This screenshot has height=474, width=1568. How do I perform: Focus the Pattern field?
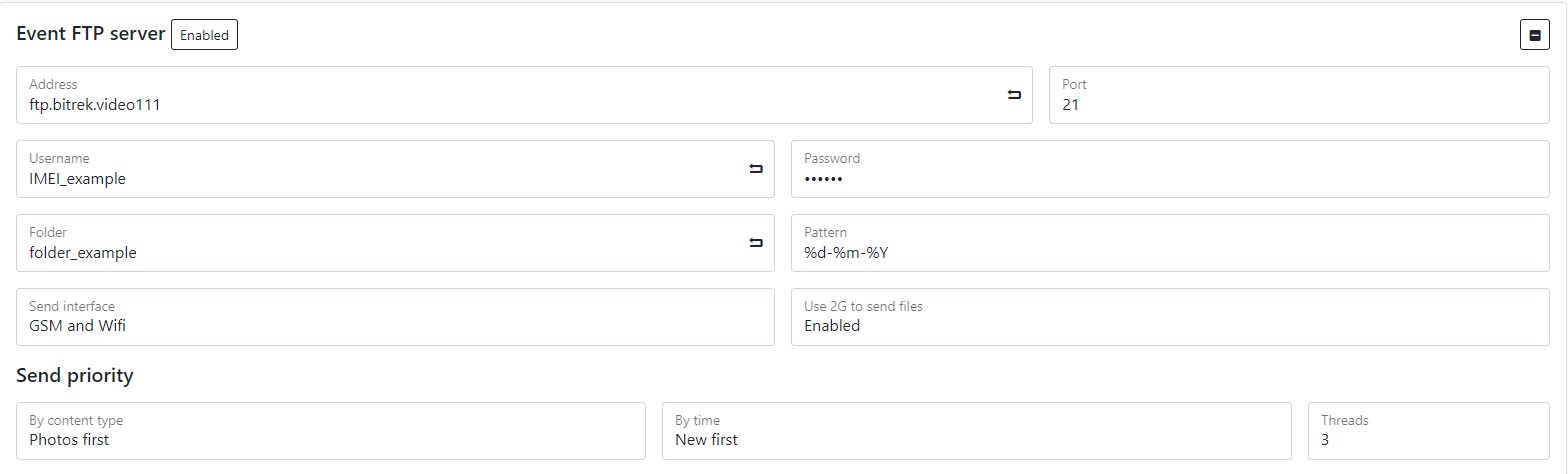coord(1169,252)
